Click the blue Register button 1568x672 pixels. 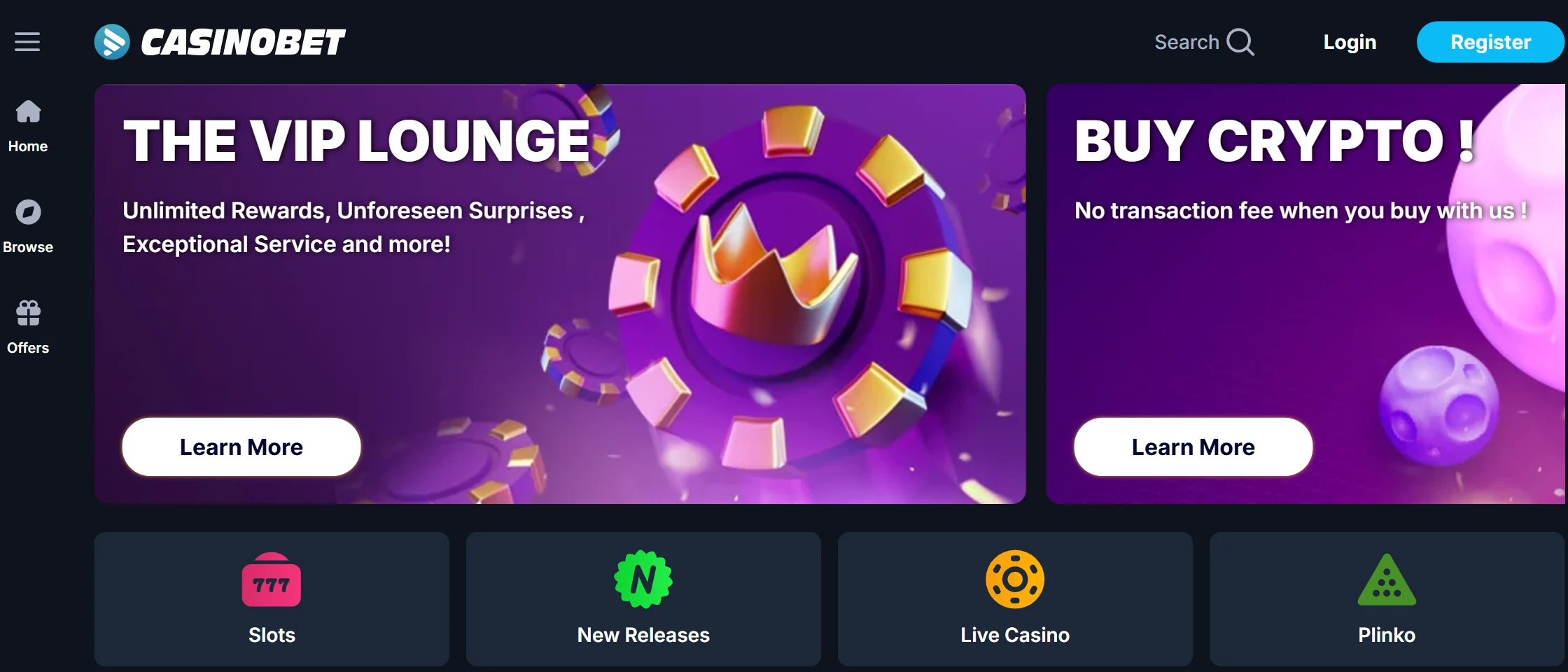(x=1490, y=42)
